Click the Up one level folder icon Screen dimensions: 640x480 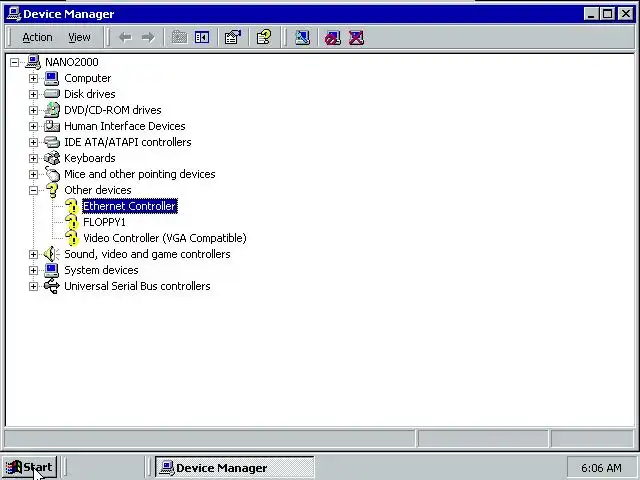(x=179, y=38)
